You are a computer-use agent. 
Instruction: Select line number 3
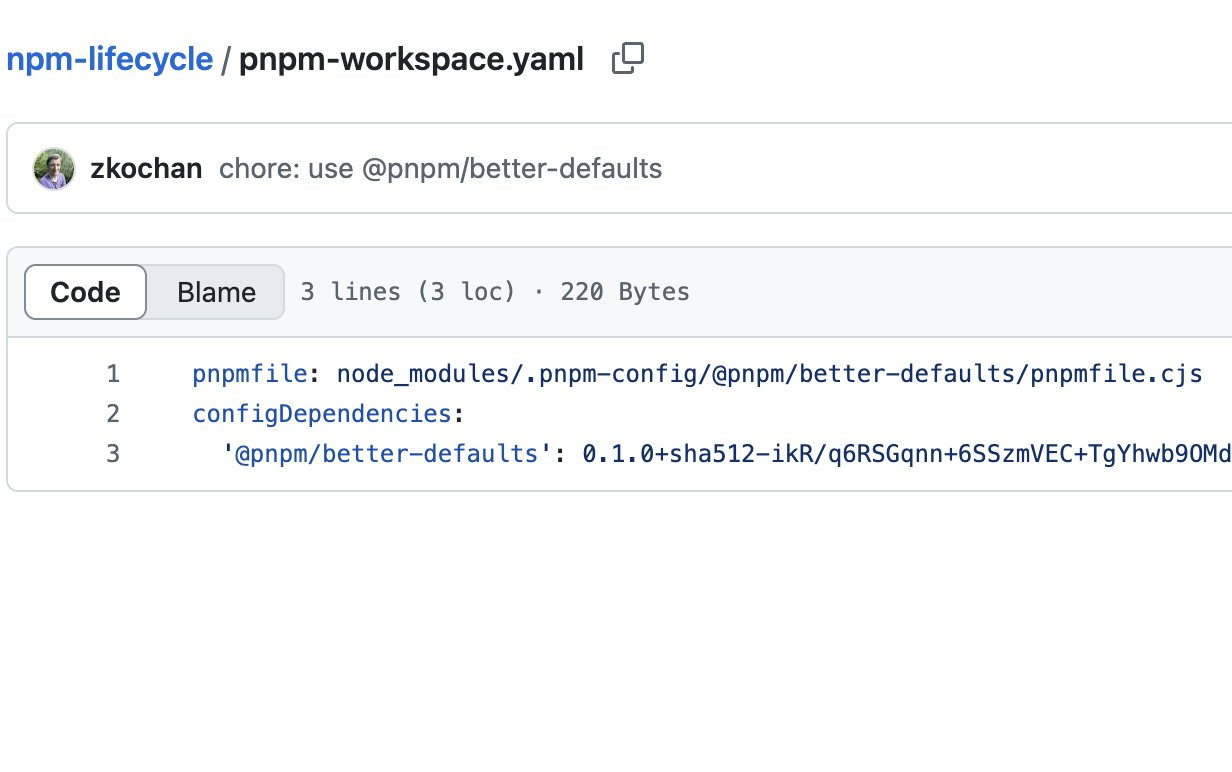113,454
